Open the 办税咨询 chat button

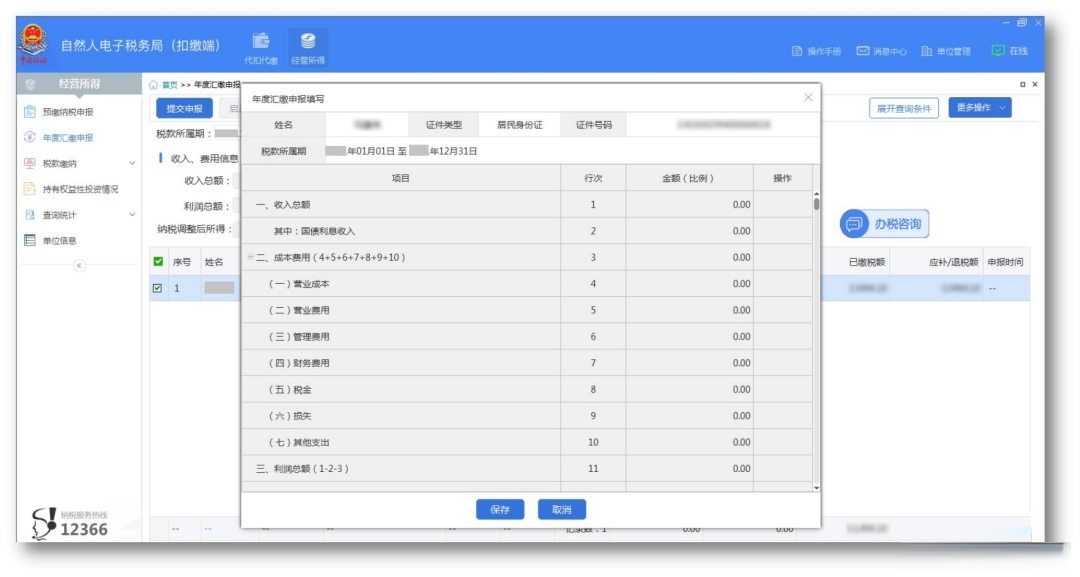pyautogui.click(x=884, y=224)
